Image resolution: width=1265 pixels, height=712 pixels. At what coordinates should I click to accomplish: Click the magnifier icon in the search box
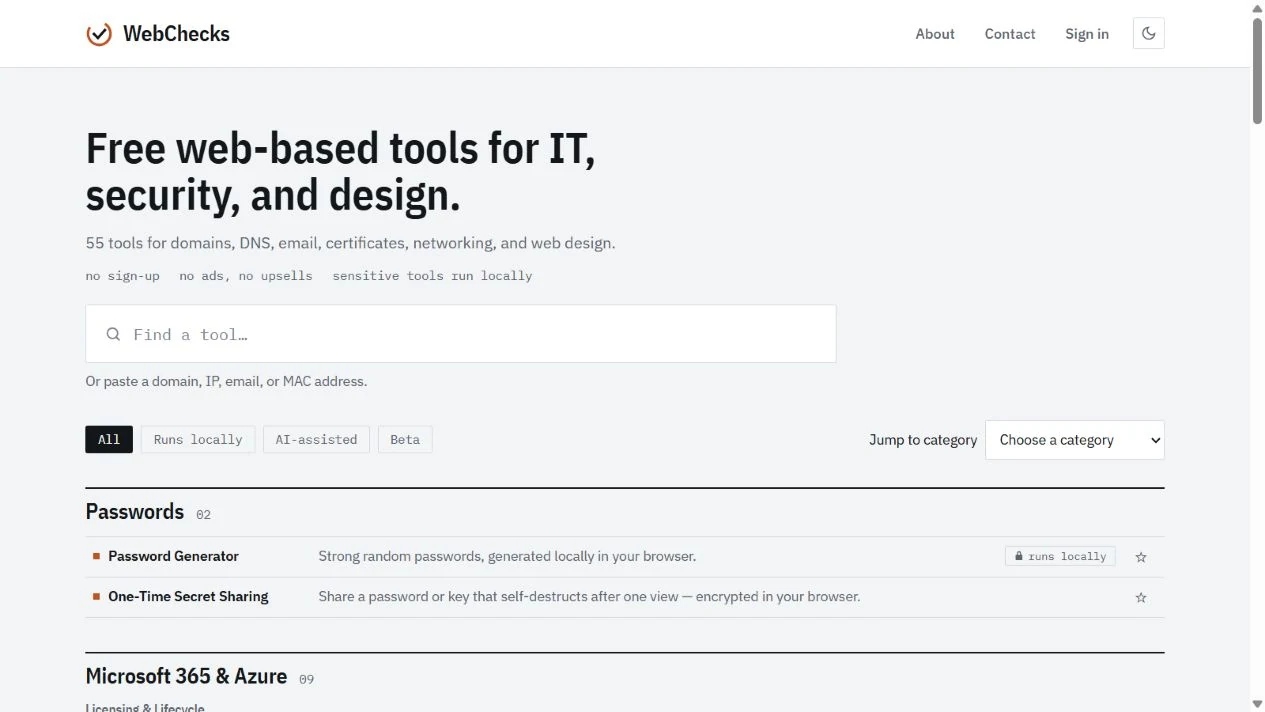click(113, 334)
